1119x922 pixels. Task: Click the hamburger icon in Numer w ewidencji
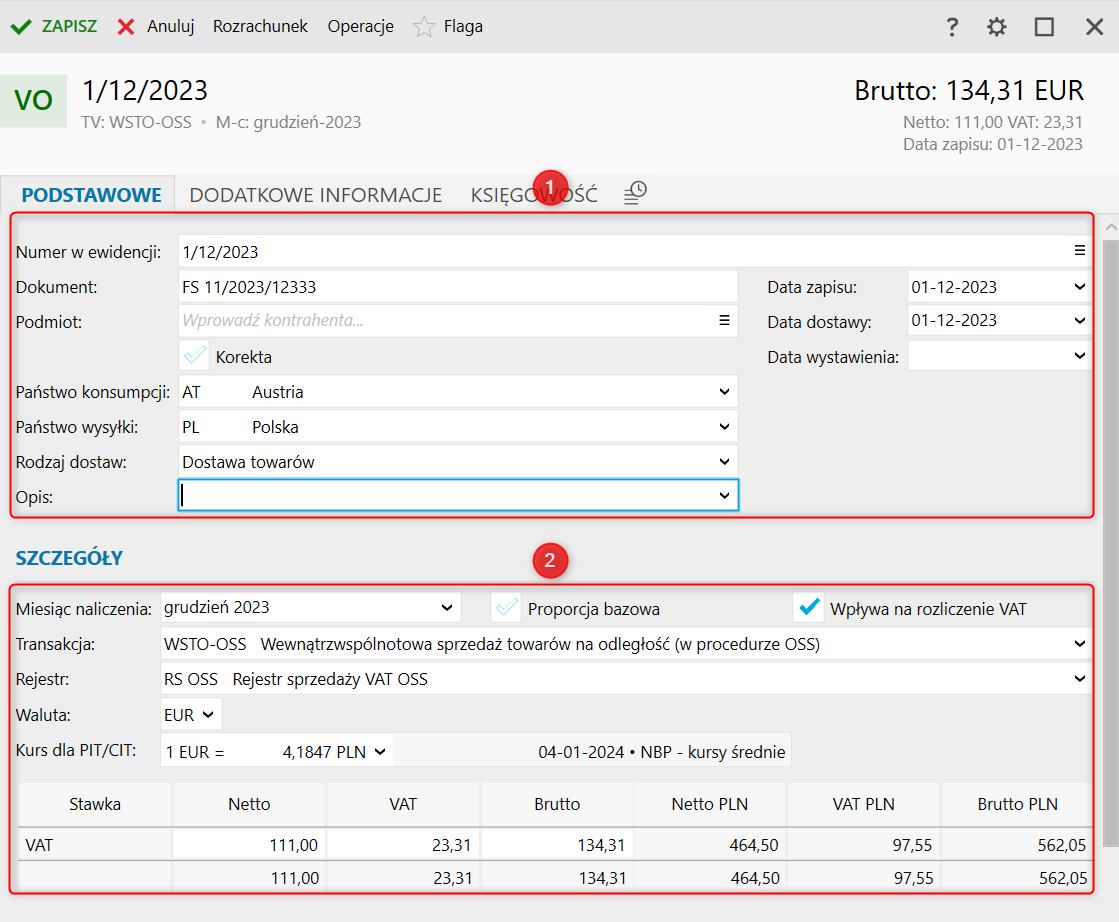click(1080, 251)
